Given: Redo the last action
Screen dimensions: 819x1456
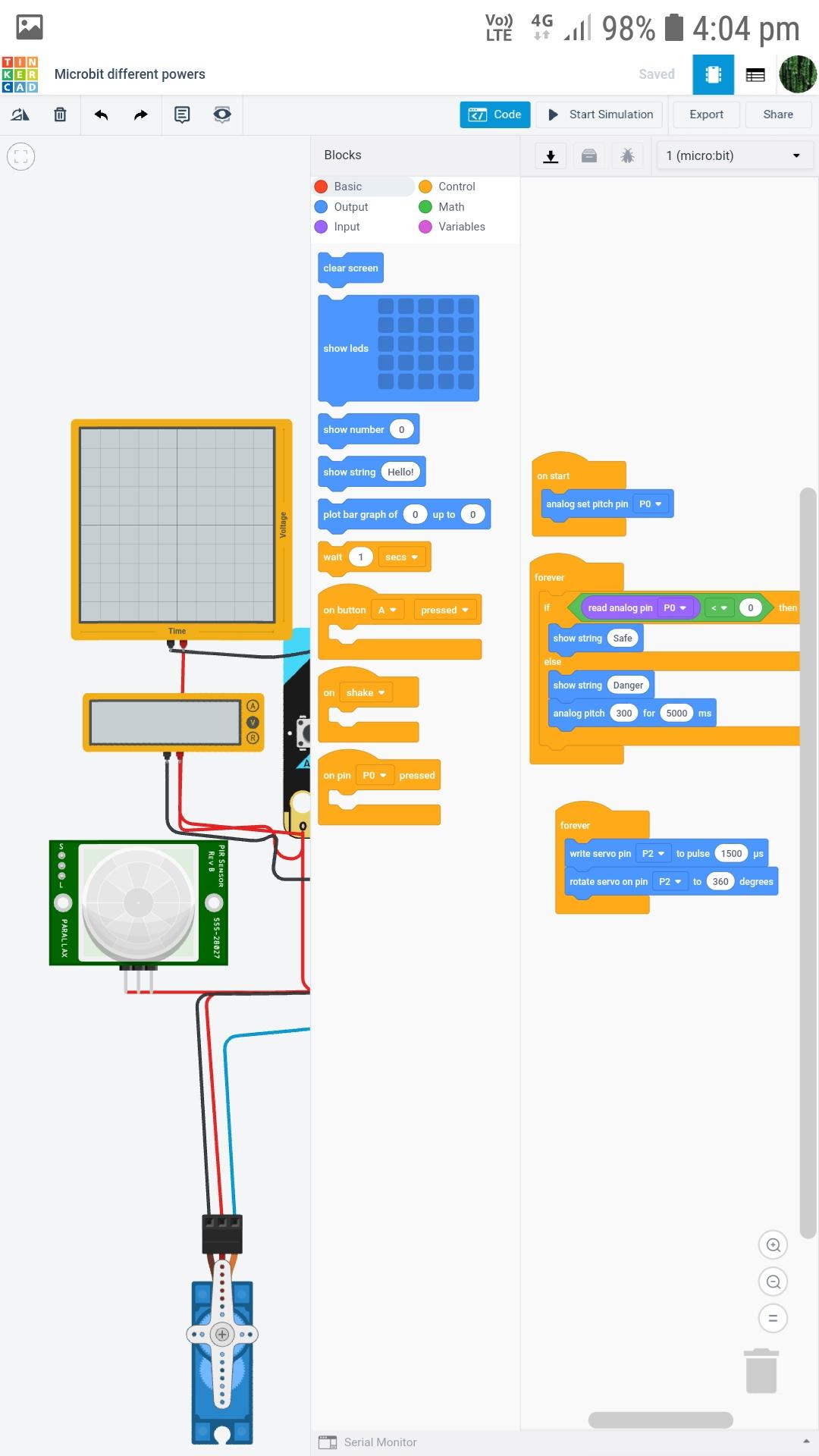Looking at the screenshot, I should 141,115.
